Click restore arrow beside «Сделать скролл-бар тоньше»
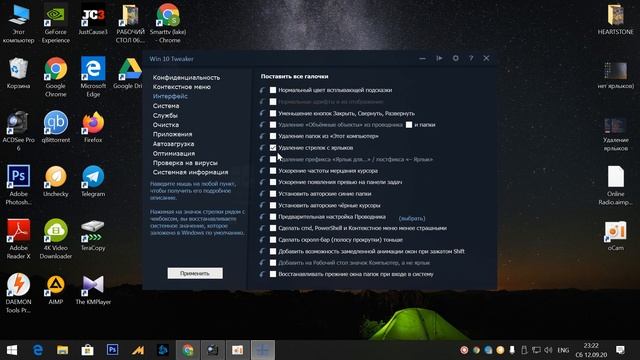This screenshot has width=640, height=360. coord(262,240)
